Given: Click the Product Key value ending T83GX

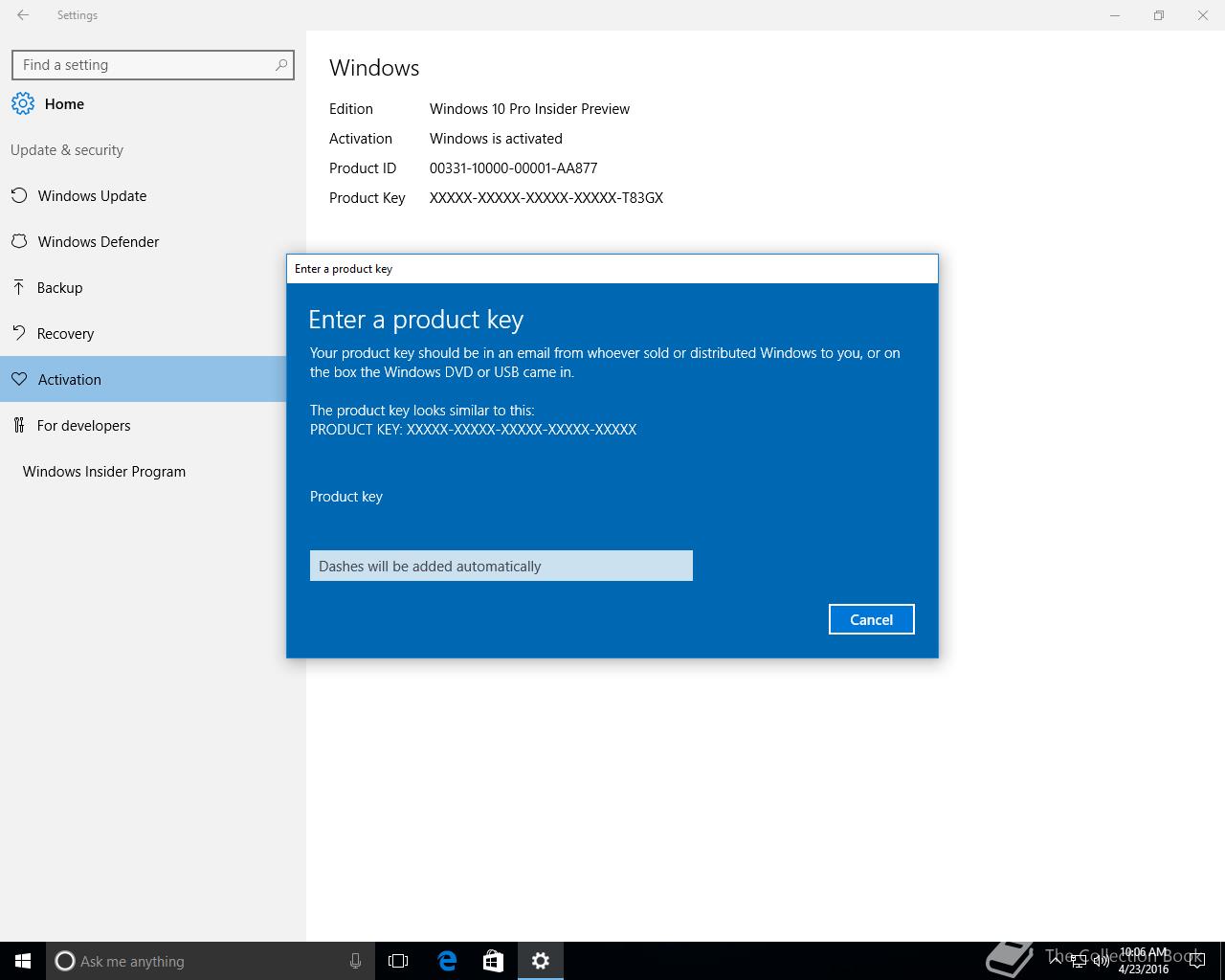Looking at the screenshot, I should pos(546,198).
